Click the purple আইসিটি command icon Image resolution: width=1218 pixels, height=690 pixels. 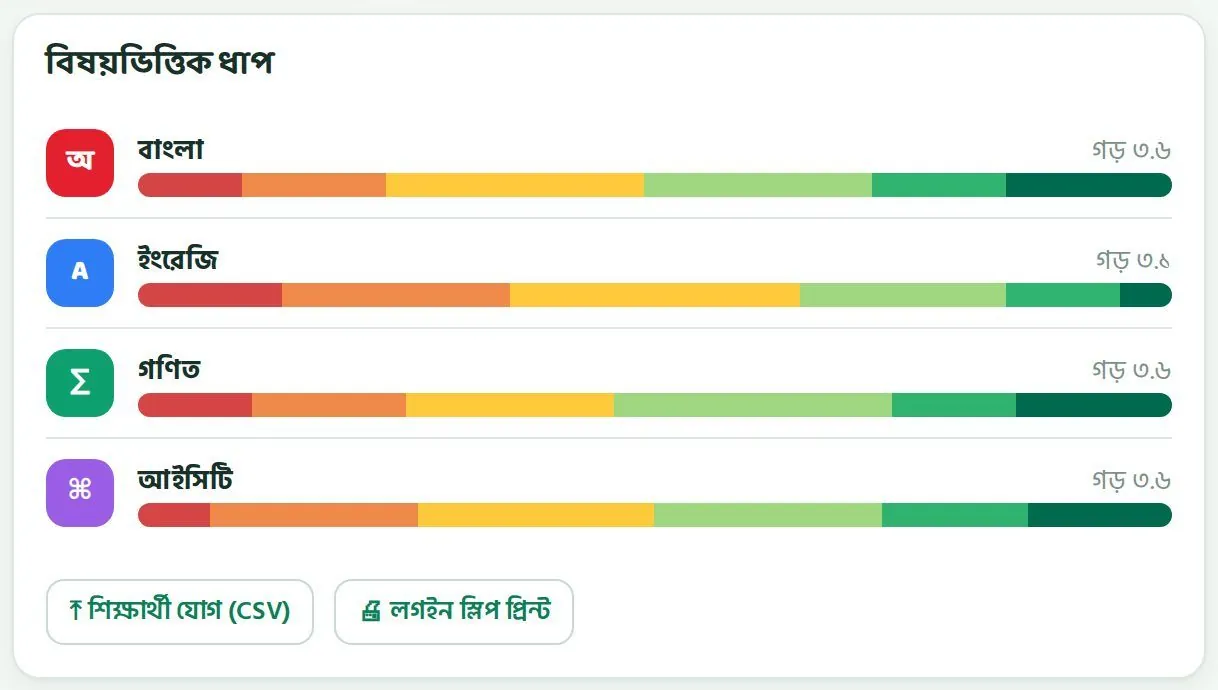point(80,493)
